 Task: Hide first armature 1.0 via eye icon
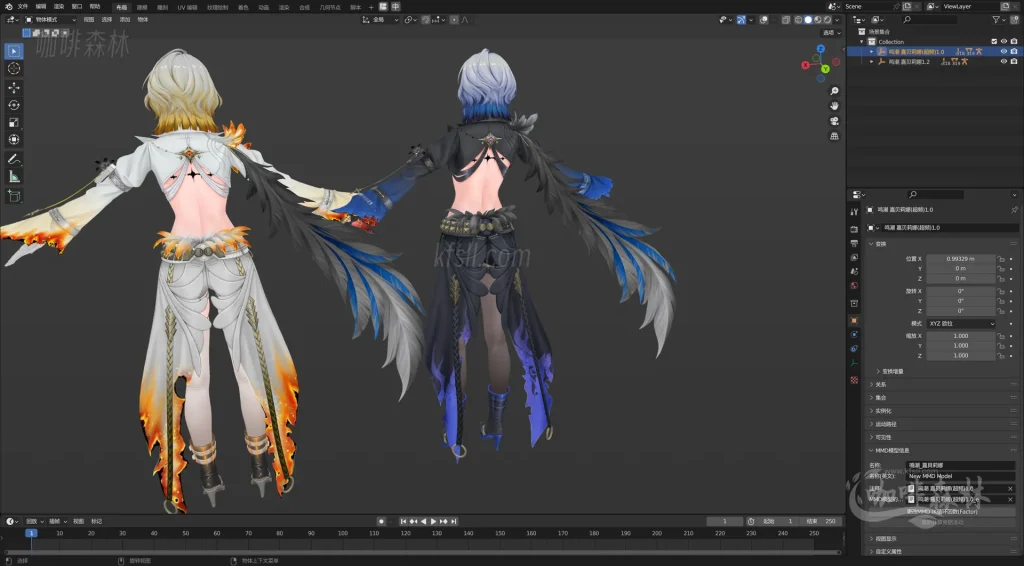(1004, 51)
